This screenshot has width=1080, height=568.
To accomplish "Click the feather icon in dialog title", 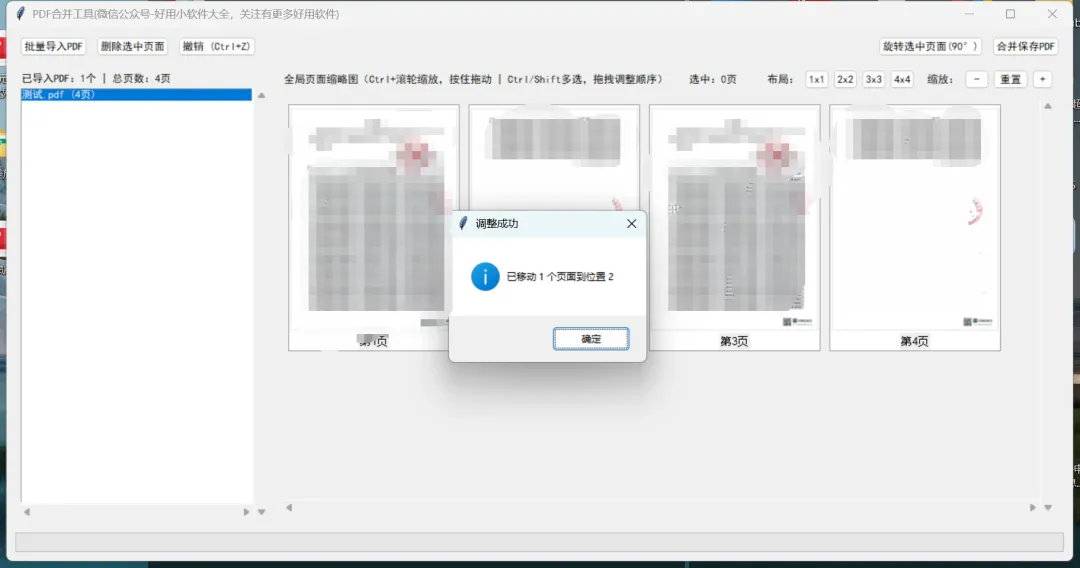I will click(x=464, y=223).
